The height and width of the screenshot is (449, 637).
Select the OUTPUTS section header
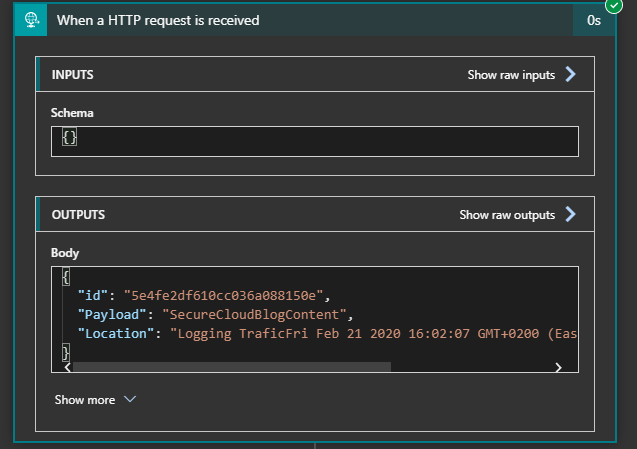point(78,215)
